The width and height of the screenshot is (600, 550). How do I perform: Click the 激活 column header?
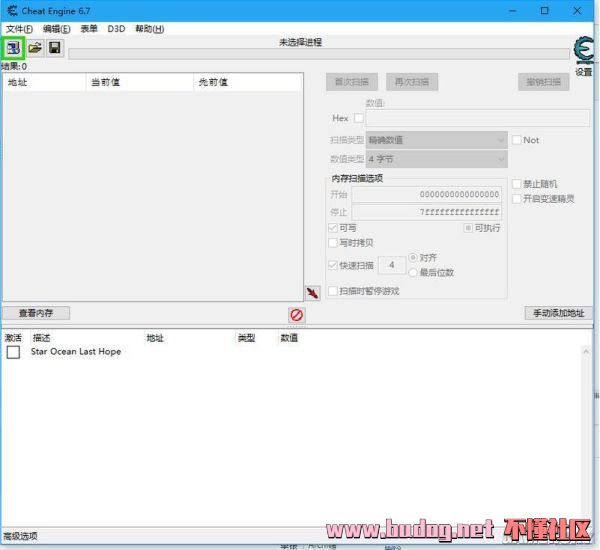[14, 338]
